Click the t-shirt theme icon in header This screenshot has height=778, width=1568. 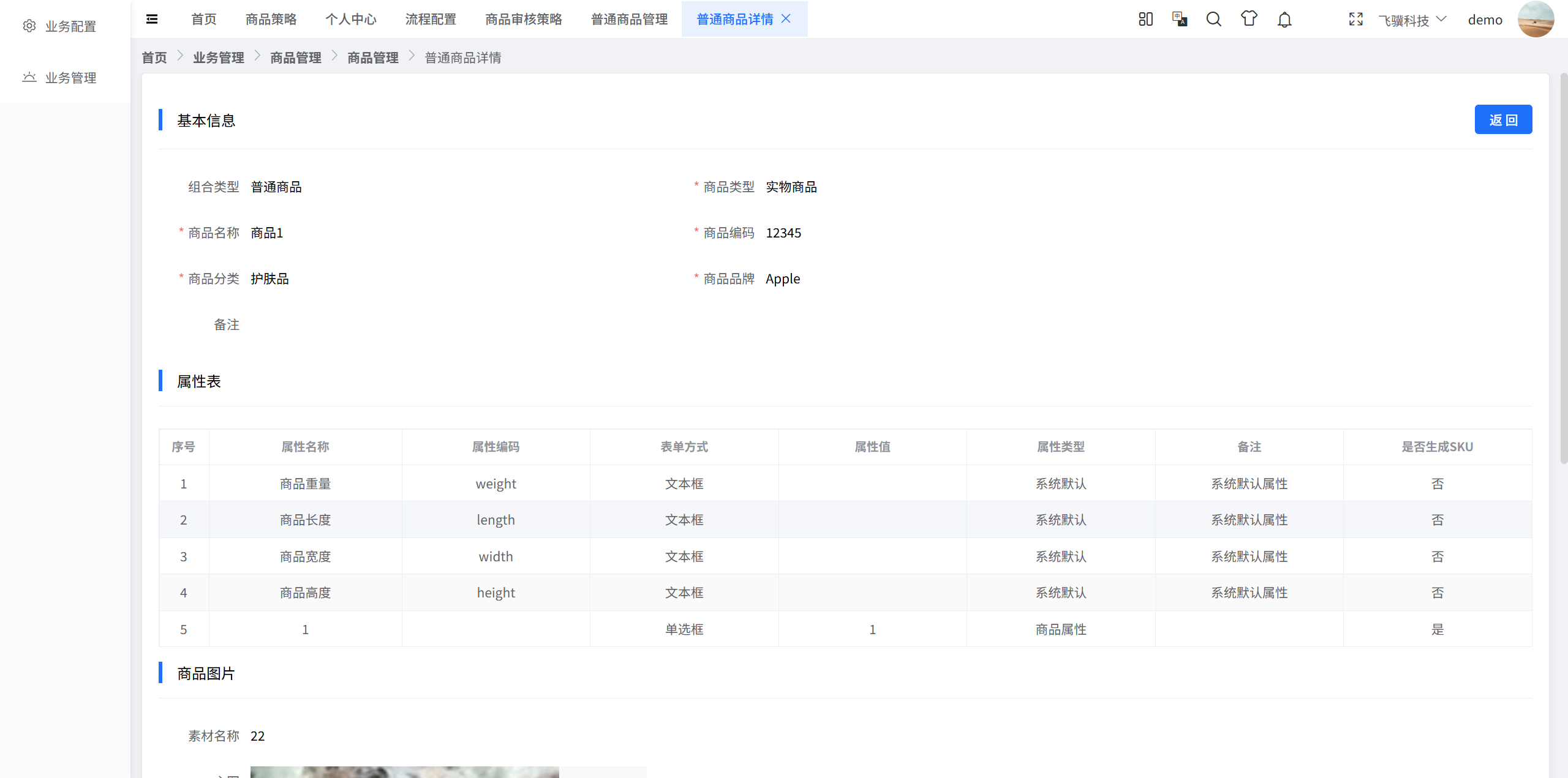[x=1248, y=19]
